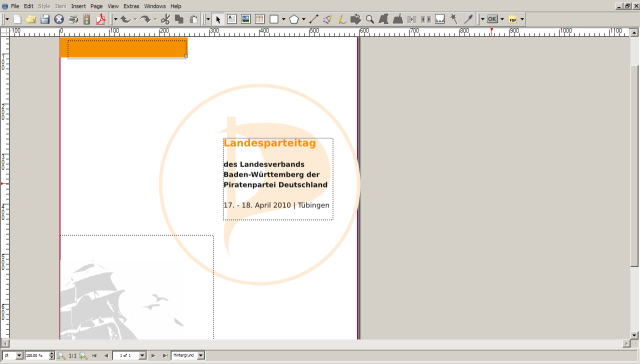The height and width of the screenshot is (364, 640).
Task: Insert PDF push button OK tool
Action: coord(492,19)
